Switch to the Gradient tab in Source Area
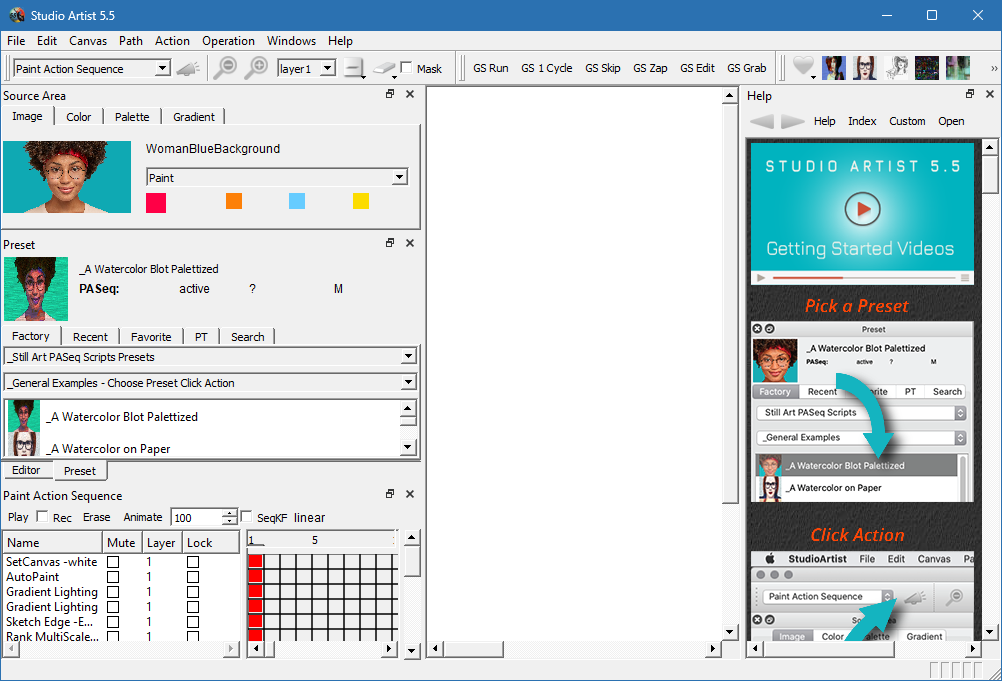This screenshot has height=681, width=1002. click(194, 117)
